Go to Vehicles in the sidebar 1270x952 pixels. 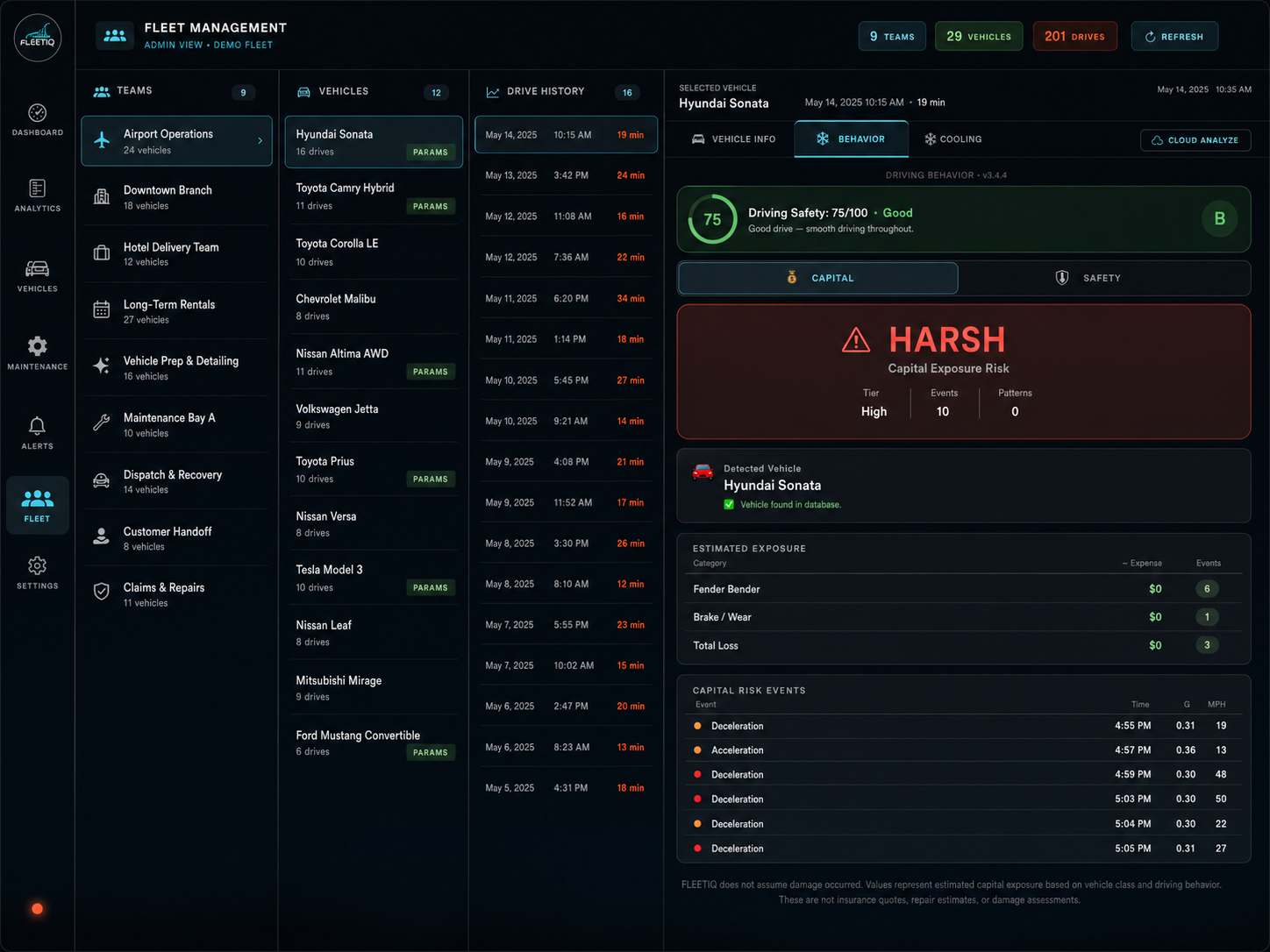click(37, 275)
